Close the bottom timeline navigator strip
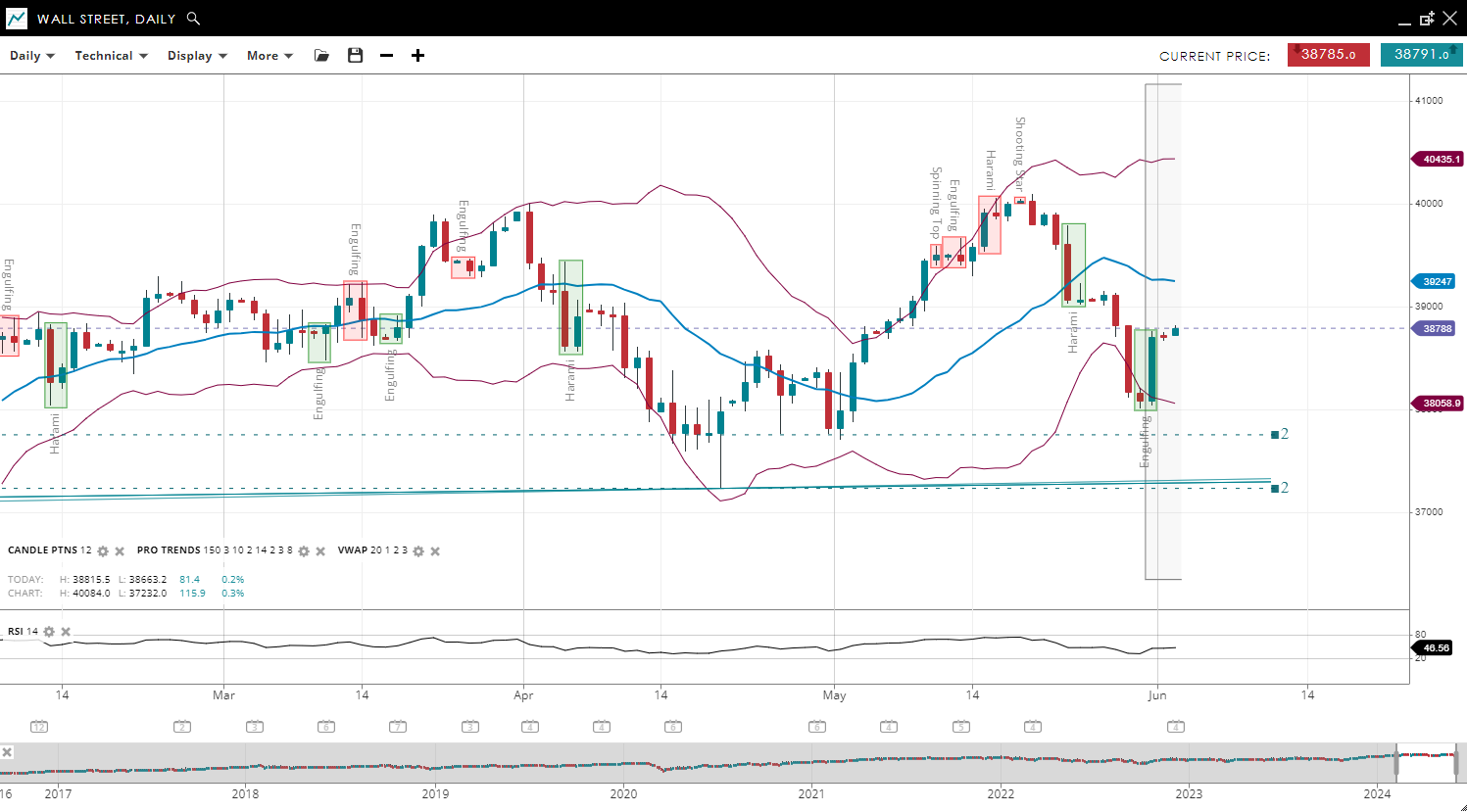 tap(7, 752)
